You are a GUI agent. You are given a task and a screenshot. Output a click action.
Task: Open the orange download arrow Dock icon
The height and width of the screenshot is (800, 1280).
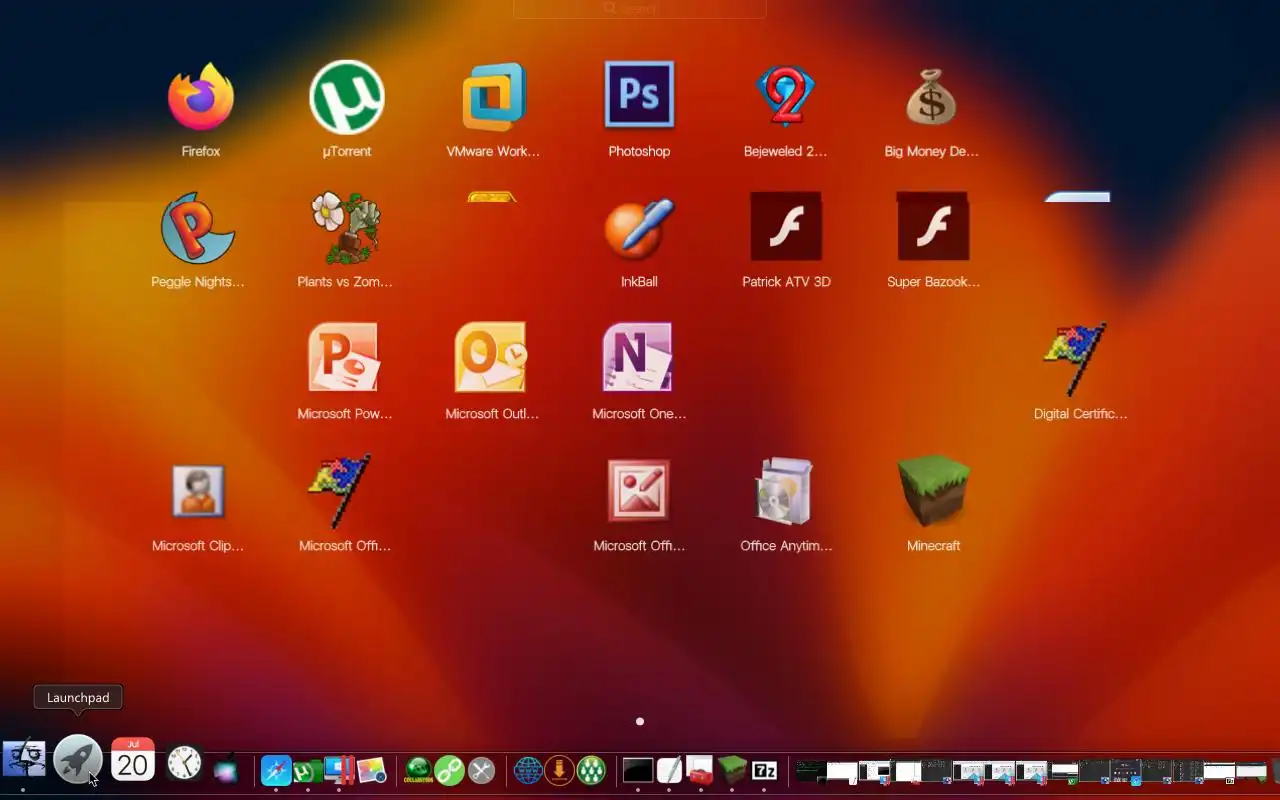(x=559, y=770)
